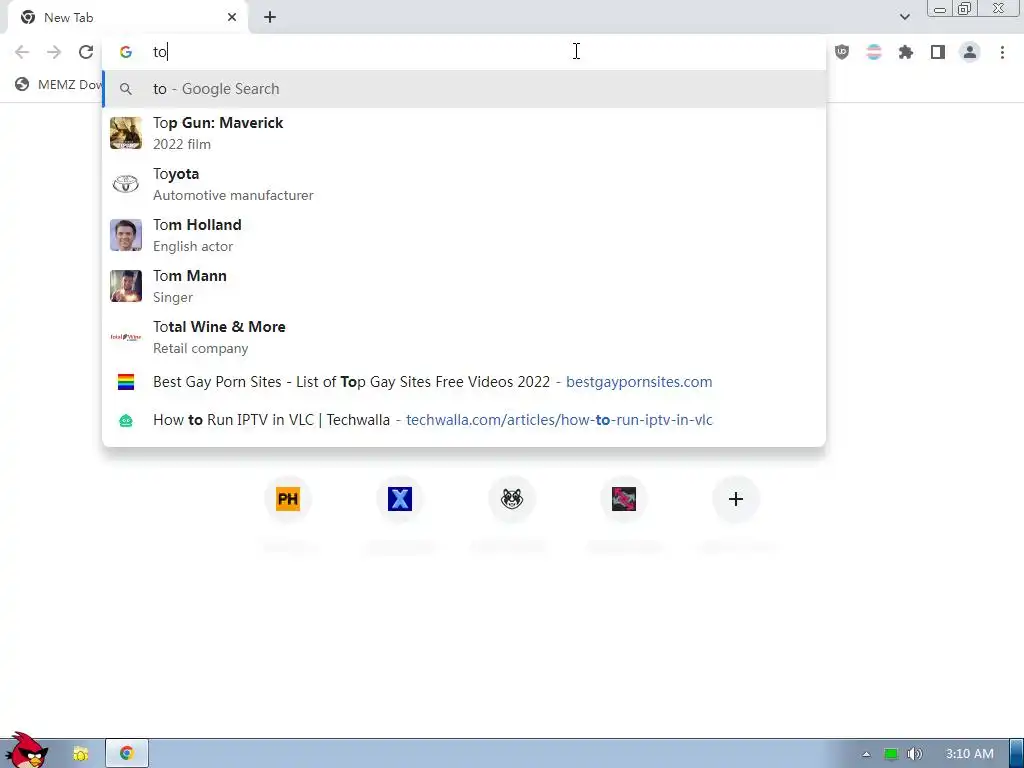Add a shortcut with the plus tile

coord(736,499)
